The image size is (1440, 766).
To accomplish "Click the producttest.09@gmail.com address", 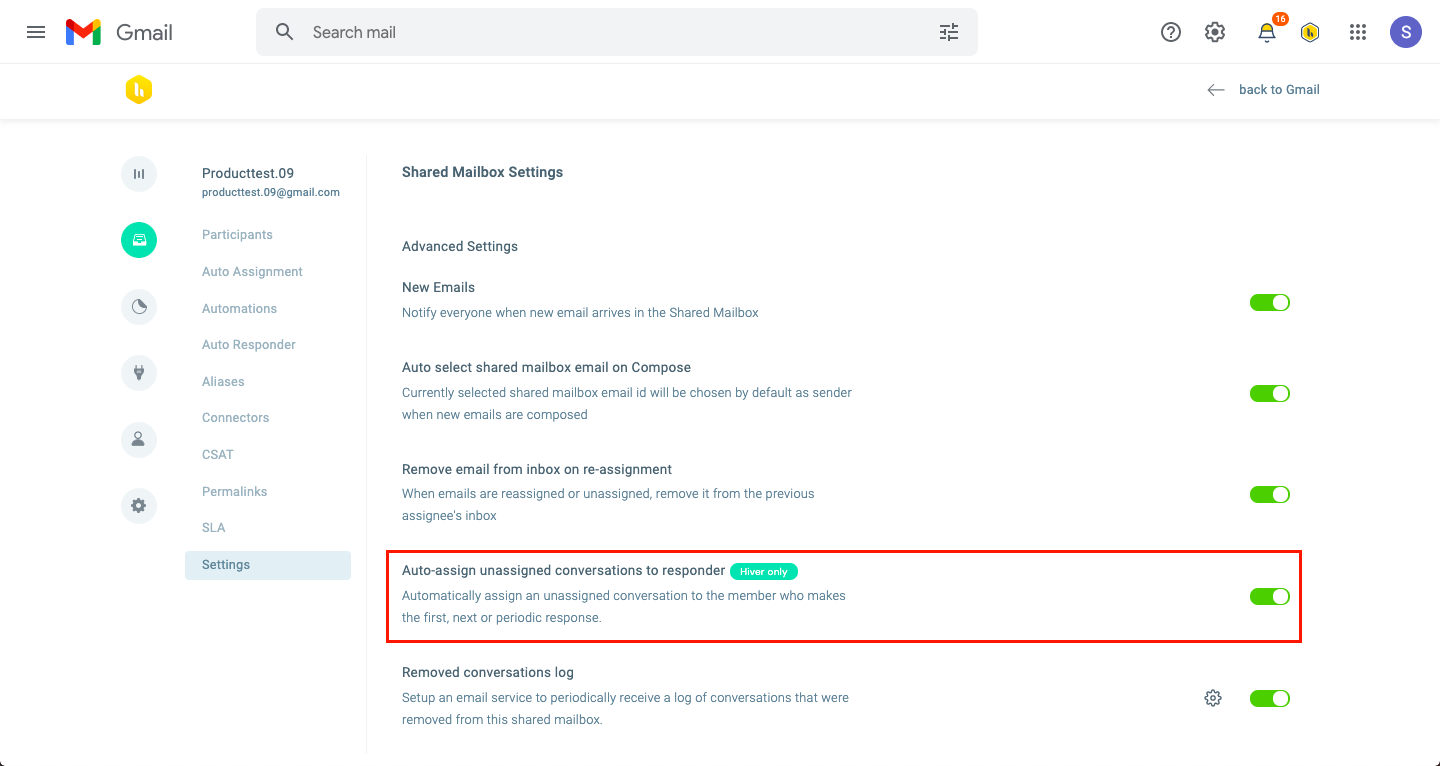I will [271, 192].
